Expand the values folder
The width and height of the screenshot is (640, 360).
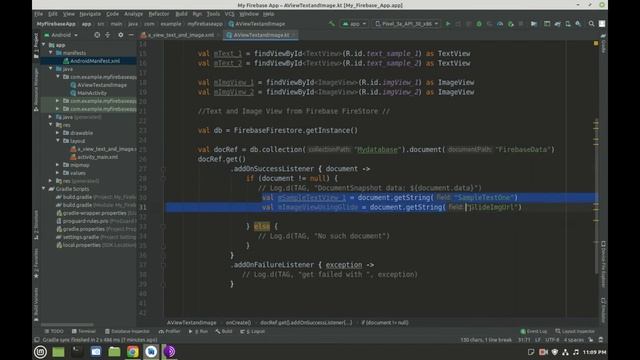coord(58,173)
